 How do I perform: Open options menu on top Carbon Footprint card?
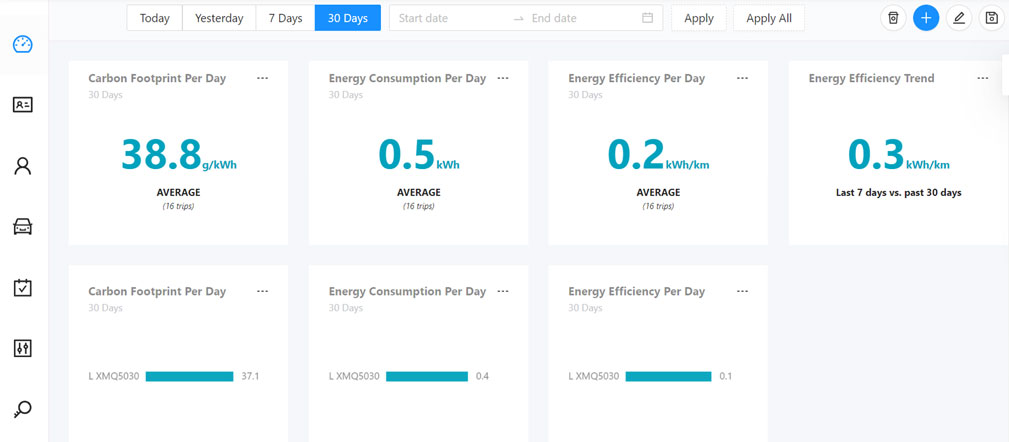point(262,78)
